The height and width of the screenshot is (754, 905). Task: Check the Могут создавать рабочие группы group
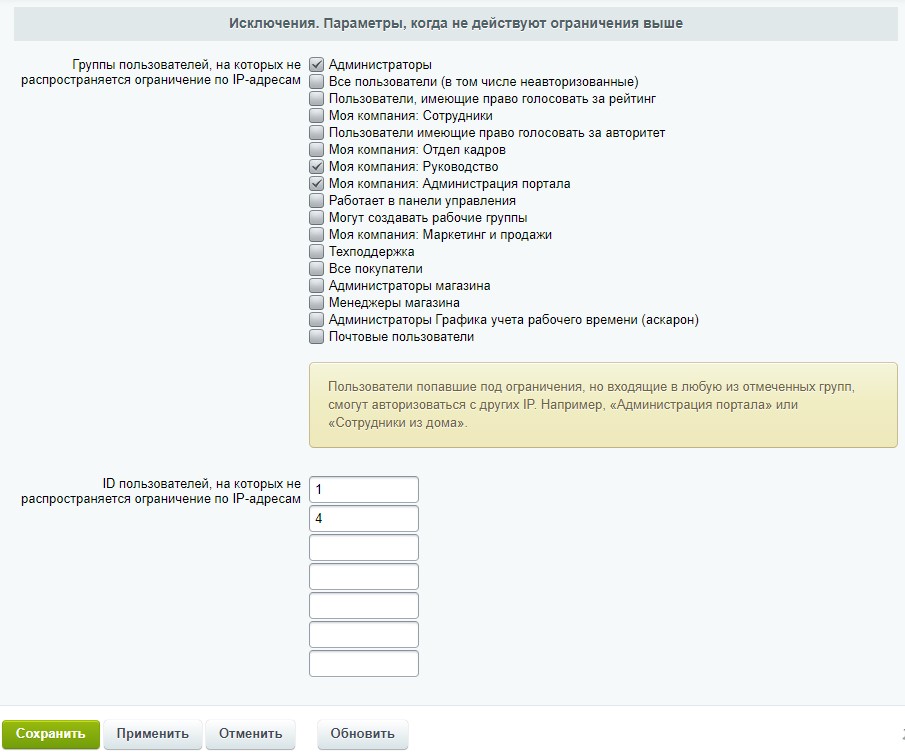point(315,217)
